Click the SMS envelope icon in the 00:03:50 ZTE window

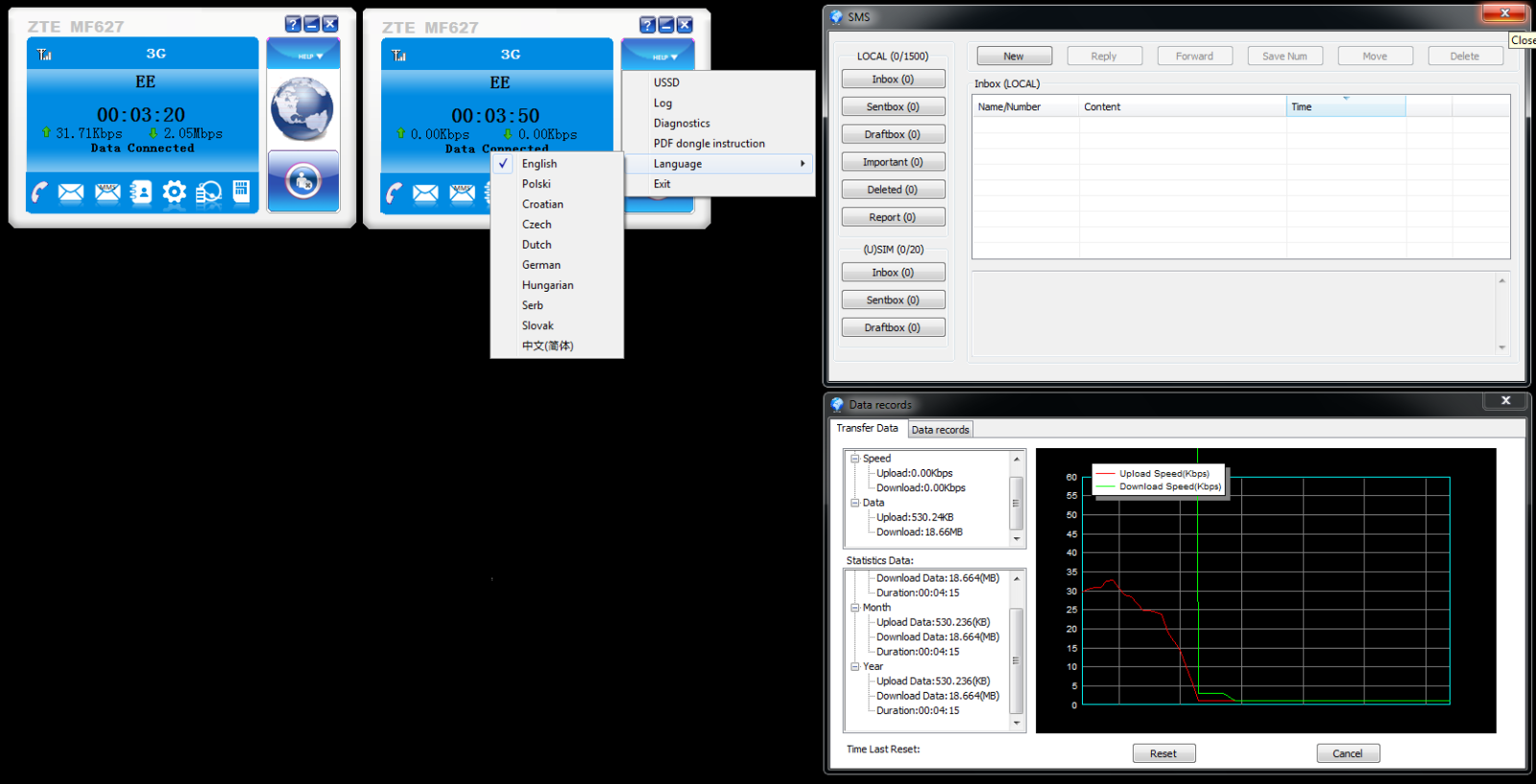point(425,194)
